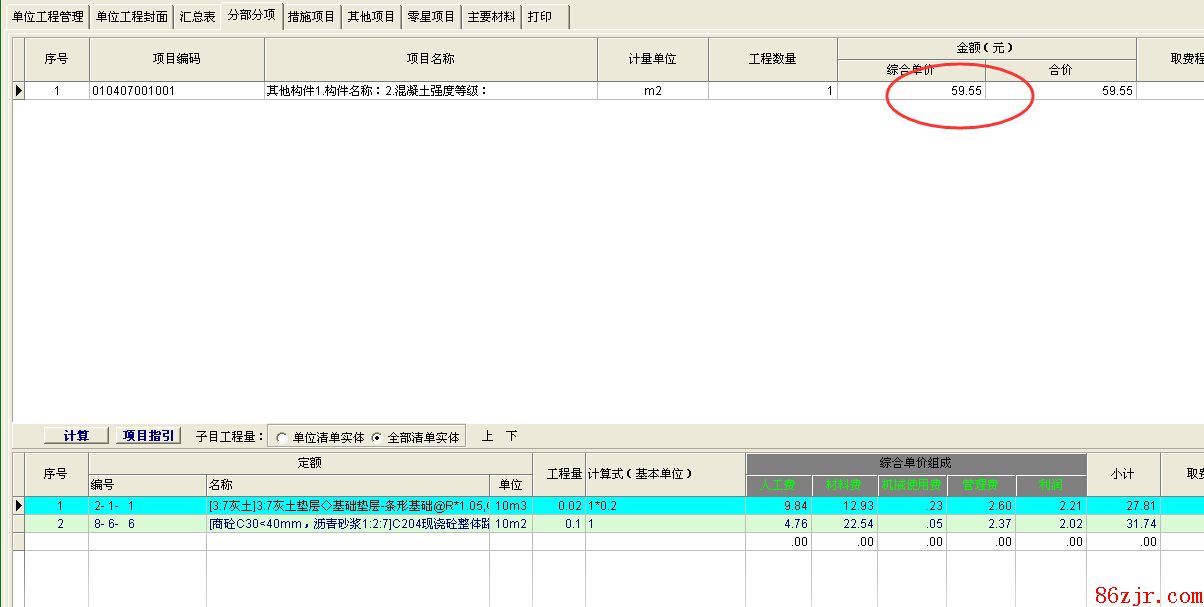The image size is (1204, 607).
Task: Open the 其他项目 tab
Action: [371, 17]
